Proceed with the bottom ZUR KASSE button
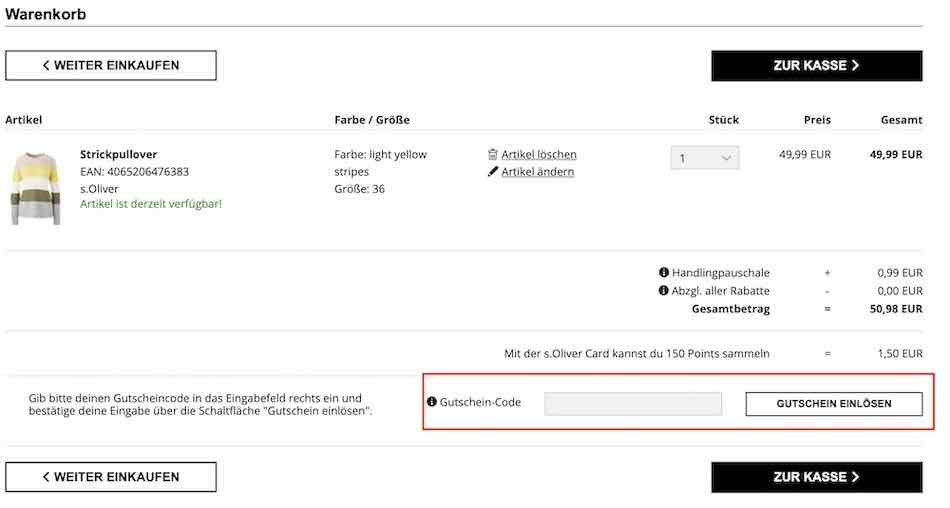The width and height of the screenshot is (950, 508). [817, 477]
